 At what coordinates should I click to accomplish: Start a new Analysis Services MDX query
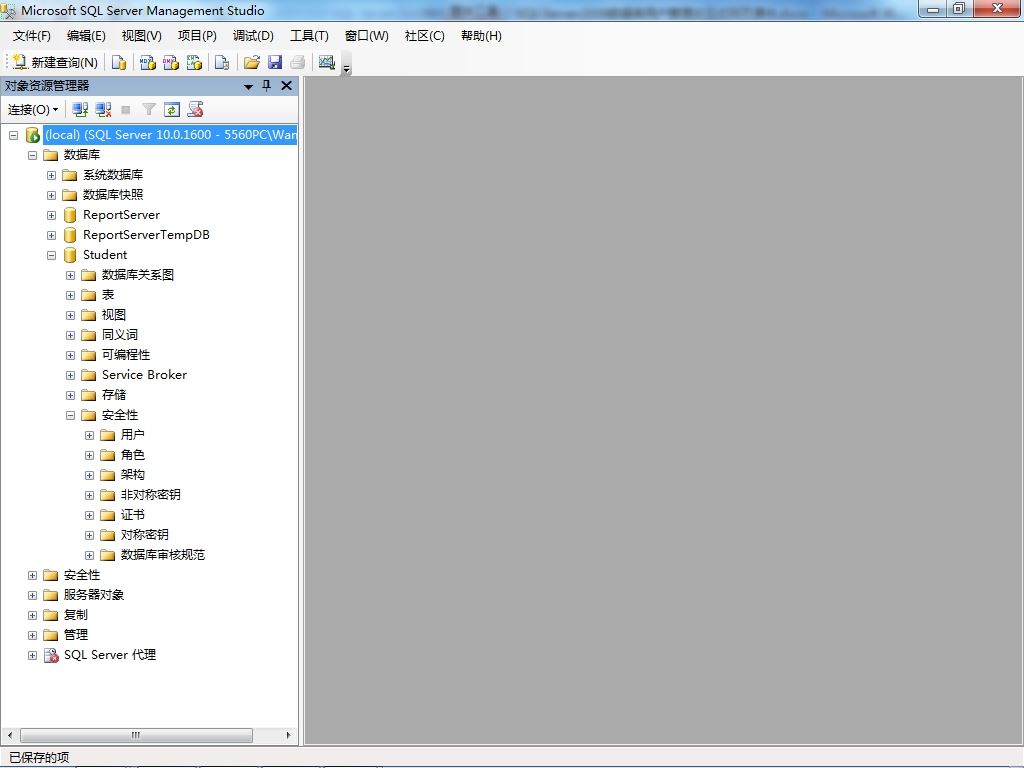[x=148, y=62]
